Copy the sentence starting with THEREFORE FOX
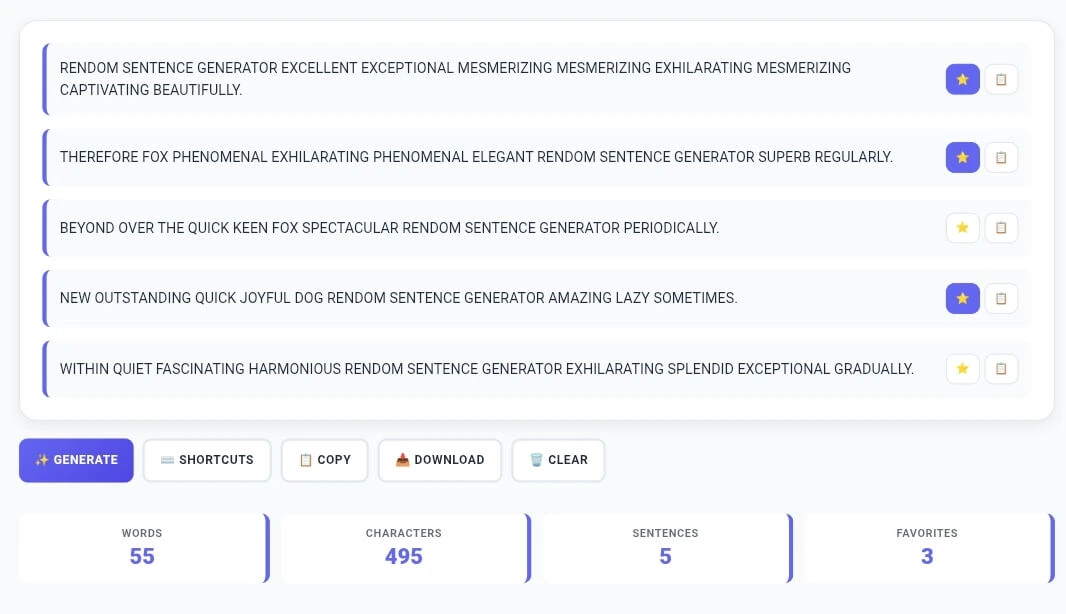The width and height of the screenshot is (1066, 614). point(1001,157)
